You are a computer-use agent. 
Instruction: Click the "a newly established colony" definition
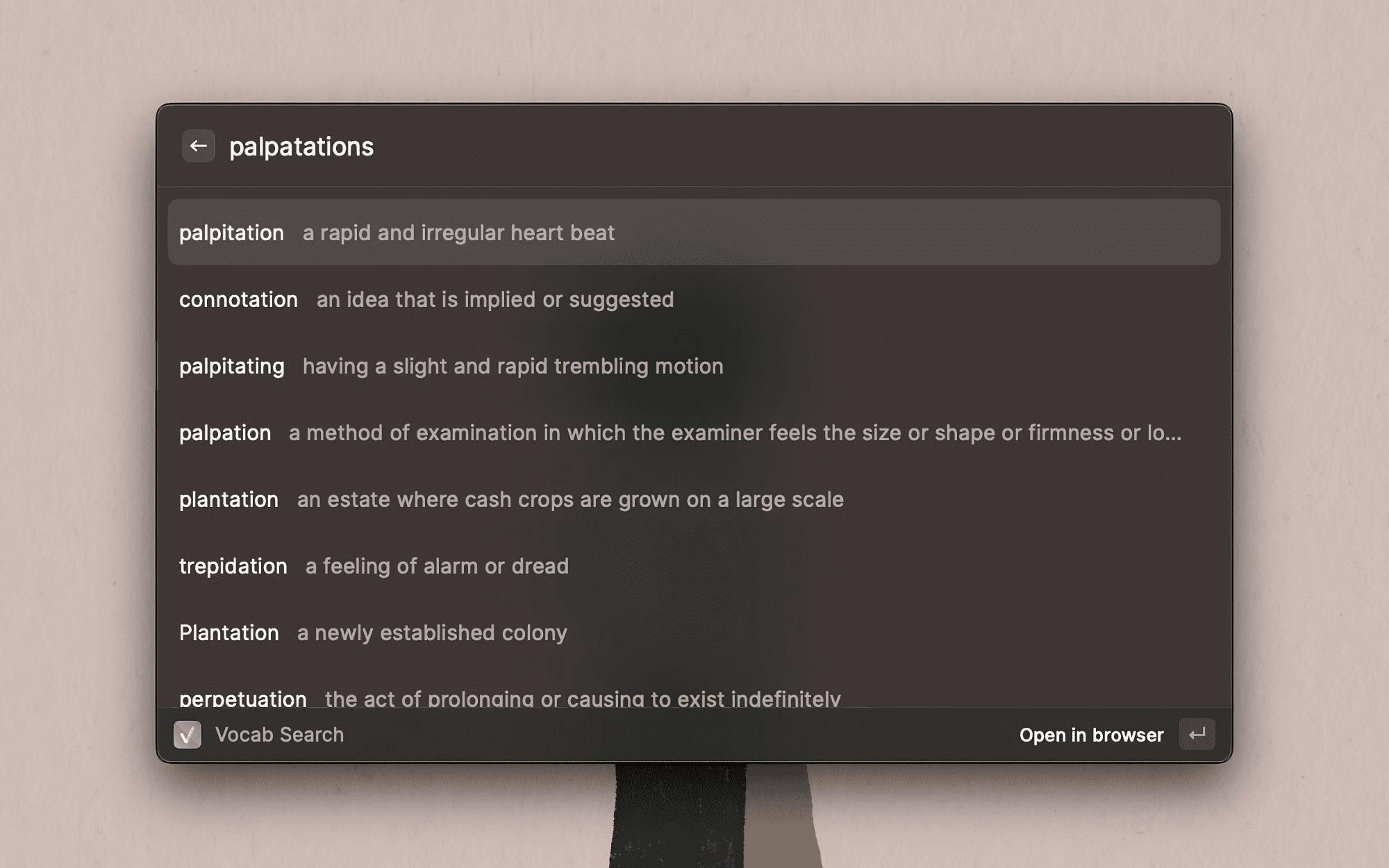click(x=432, y=633)
